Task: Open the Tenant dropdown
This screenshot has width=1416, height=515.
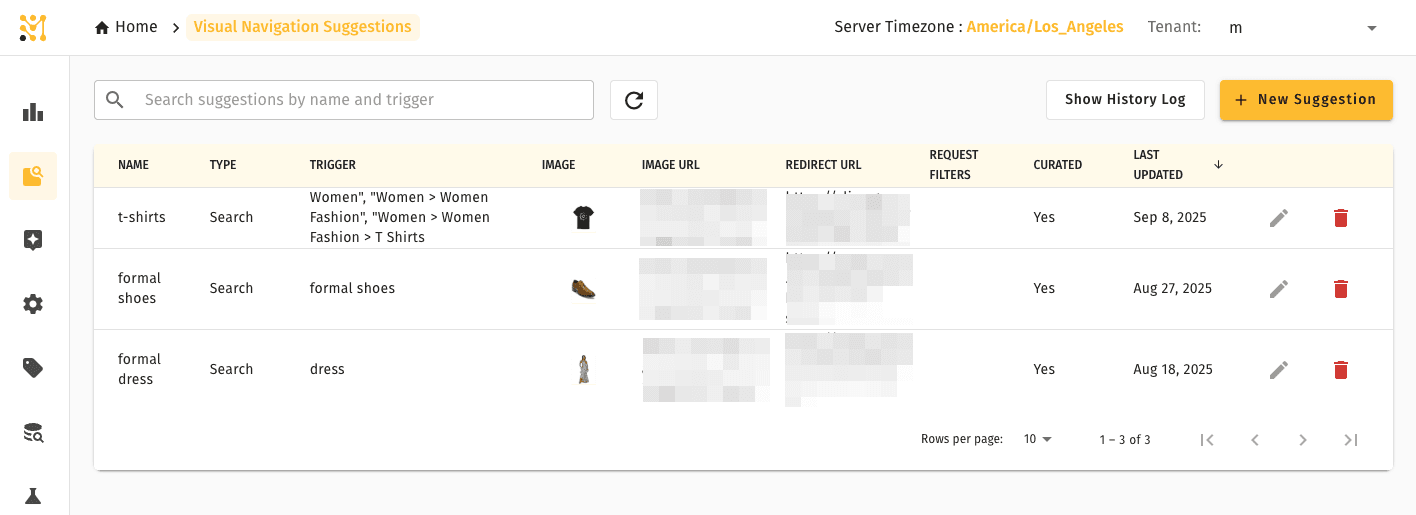Action: tap(1303, 28)
